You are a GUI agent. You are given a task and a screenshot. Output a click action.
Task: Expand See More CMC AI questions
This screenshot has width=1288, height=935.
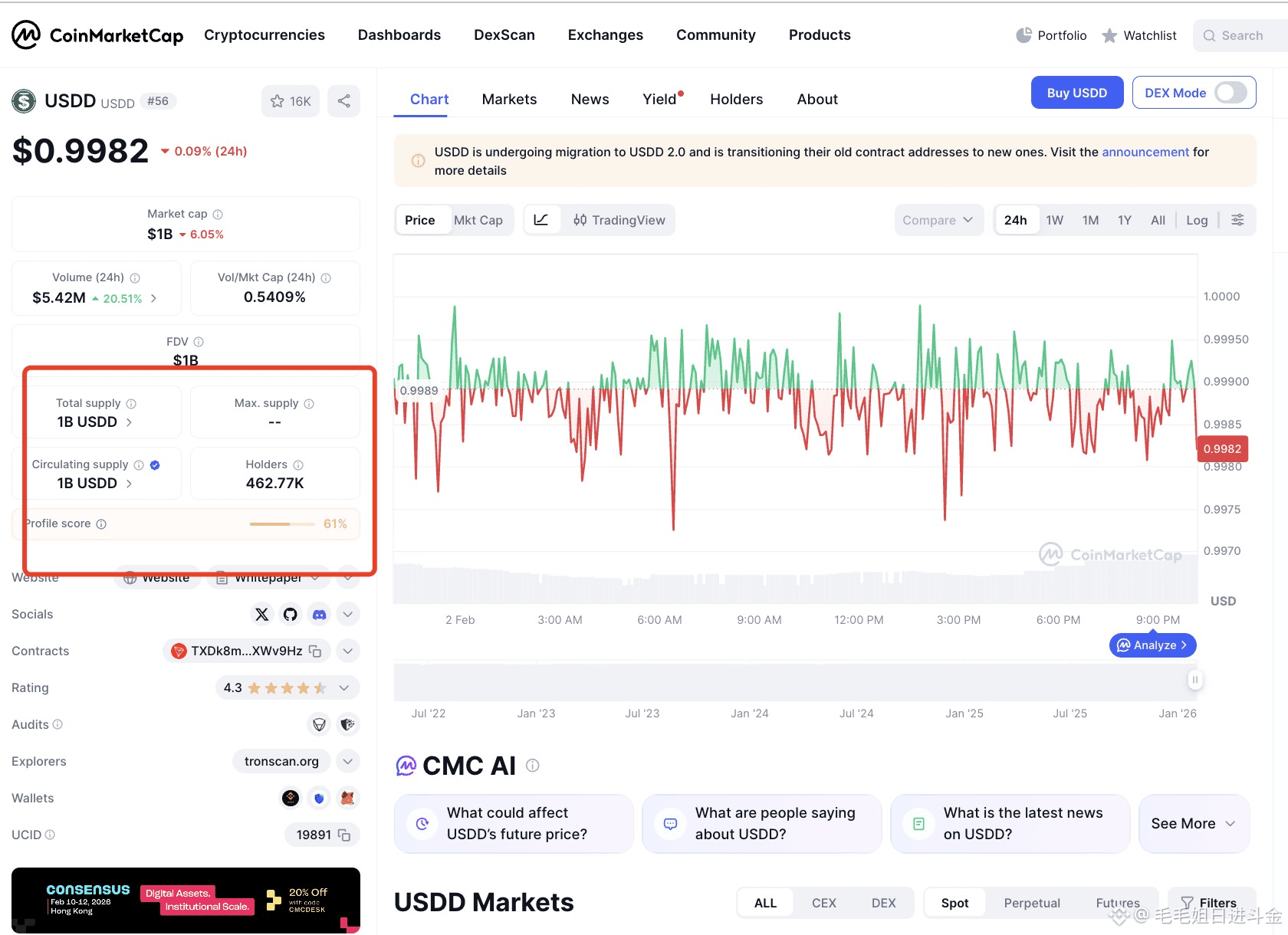[1194, 824]
